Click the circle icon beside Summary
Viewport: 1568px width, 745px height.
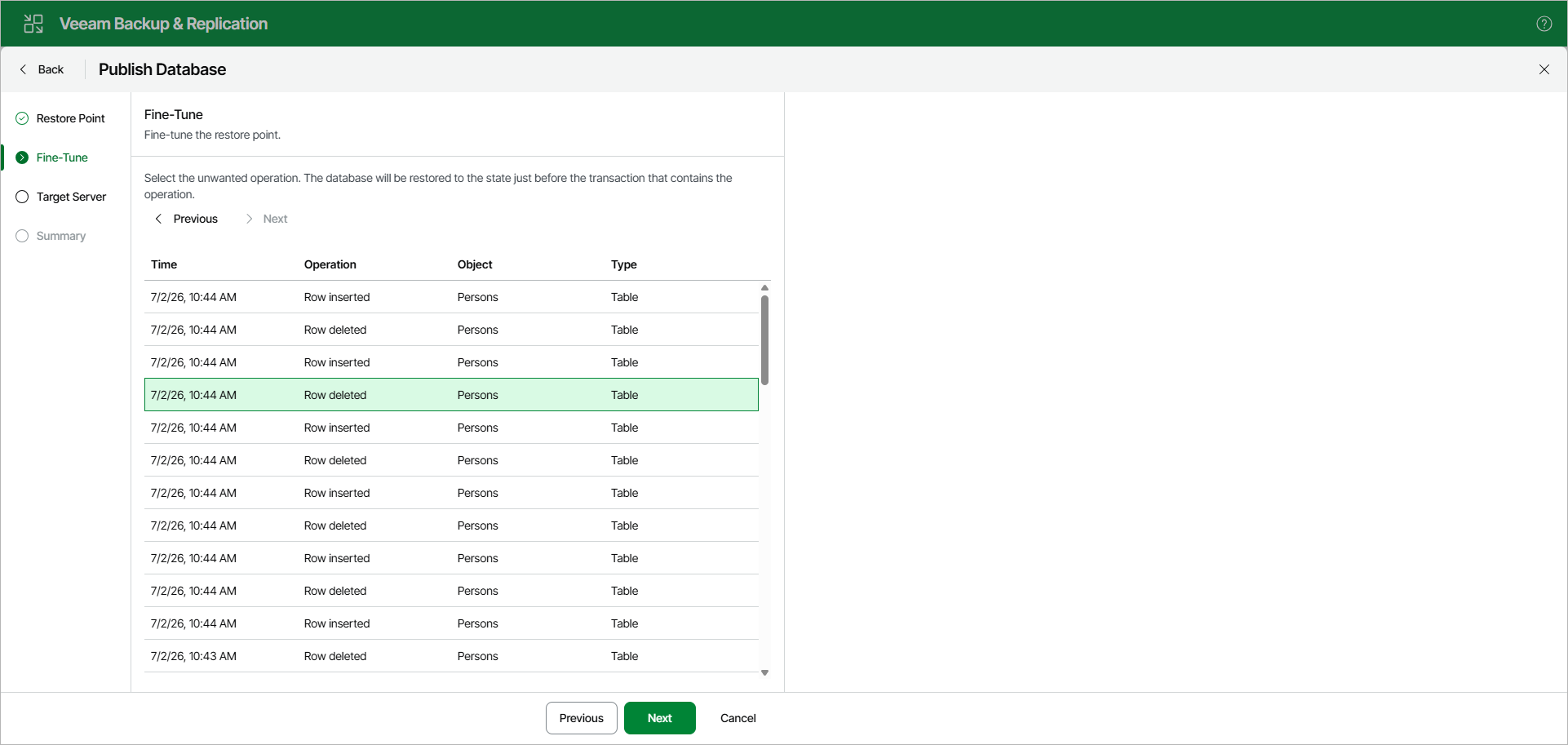coord(22,236)
